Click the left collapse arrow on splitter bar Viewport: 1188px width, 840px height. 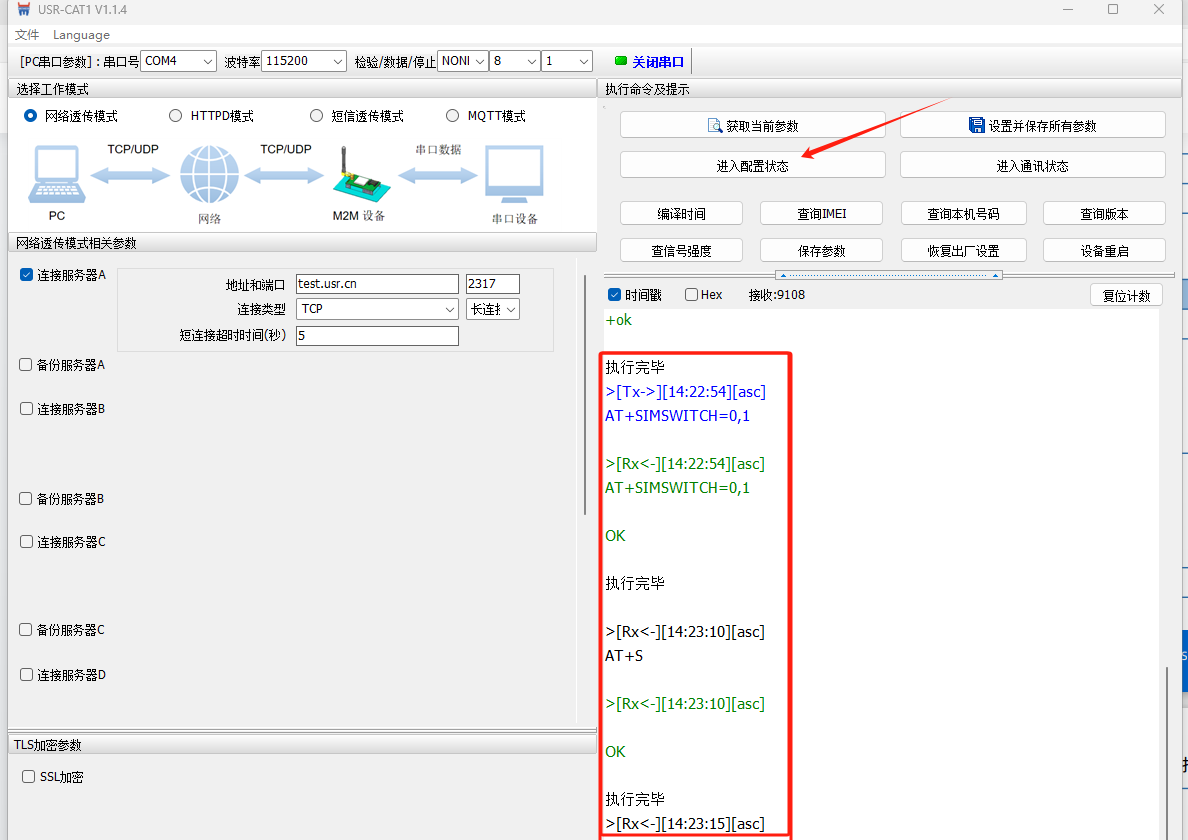coord(783,275)
